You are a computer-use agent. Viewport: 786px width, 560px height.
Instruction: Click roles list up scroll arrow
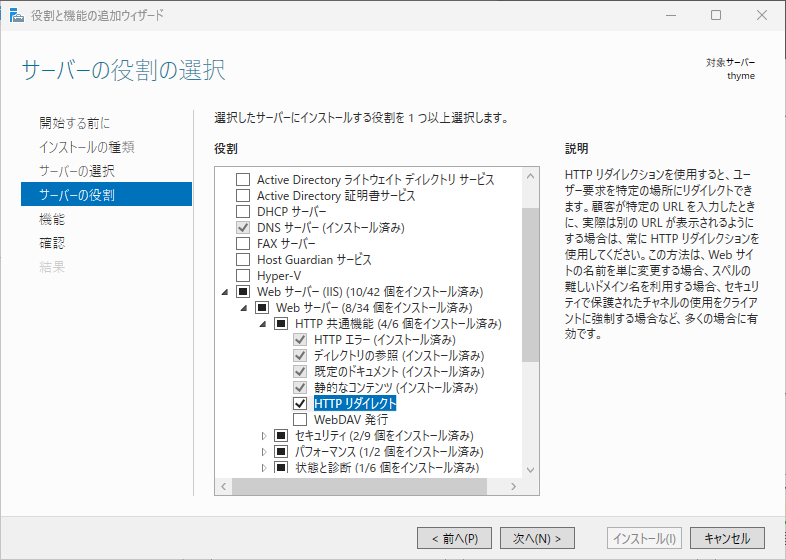(530, 176)
